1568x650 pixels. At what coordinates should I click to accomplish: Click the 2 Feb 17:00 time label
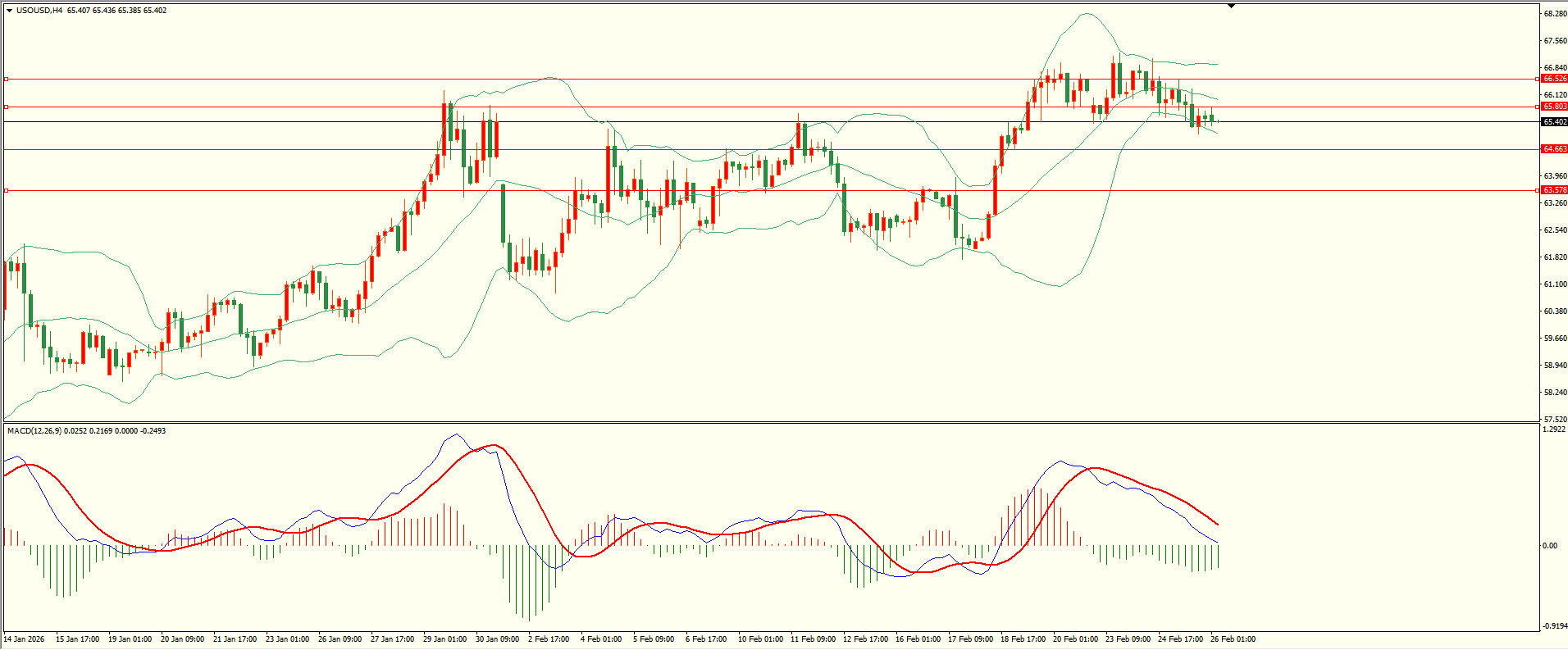pos(549,639)
